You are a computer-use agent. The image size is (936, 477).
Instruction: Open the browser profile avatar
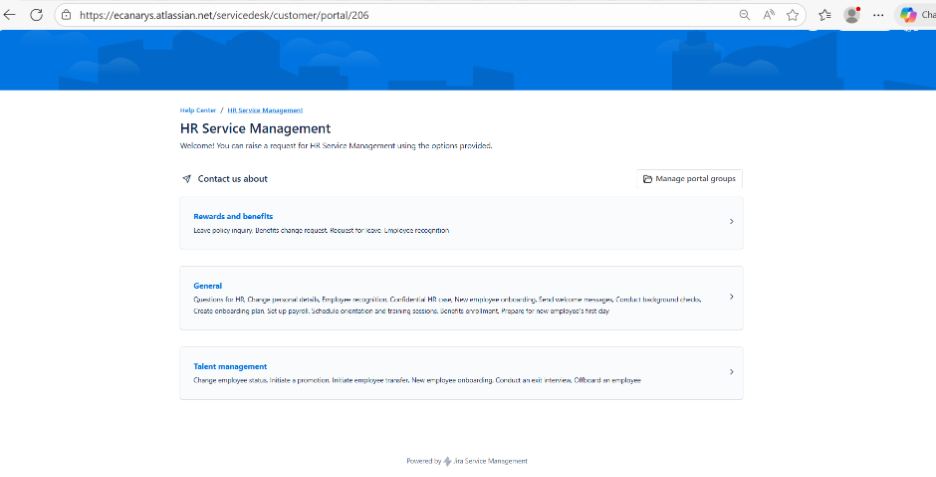pos(852,15)
